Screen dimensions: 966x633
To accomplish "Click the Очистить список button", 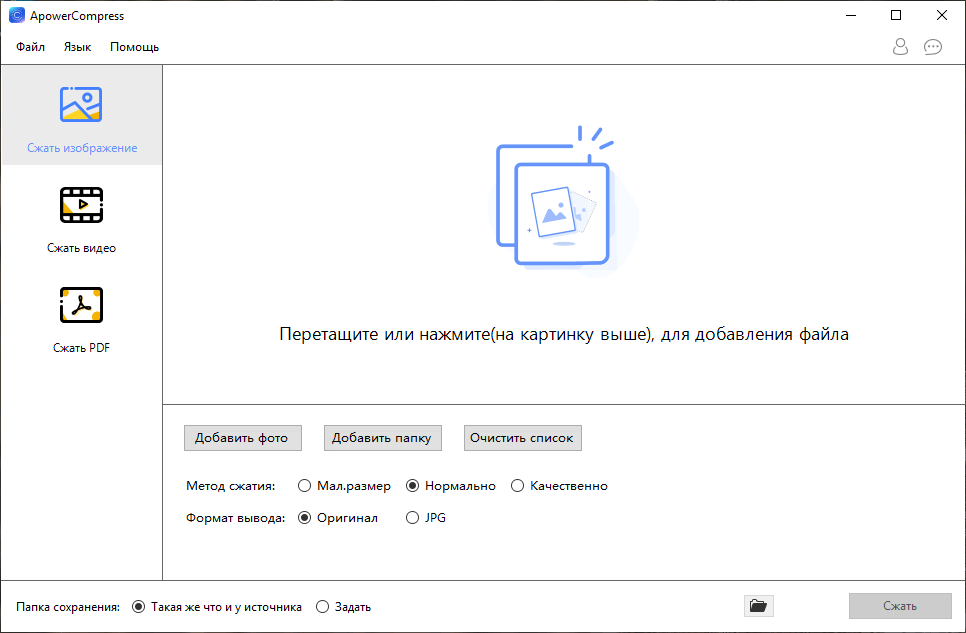I will (522, 438).
